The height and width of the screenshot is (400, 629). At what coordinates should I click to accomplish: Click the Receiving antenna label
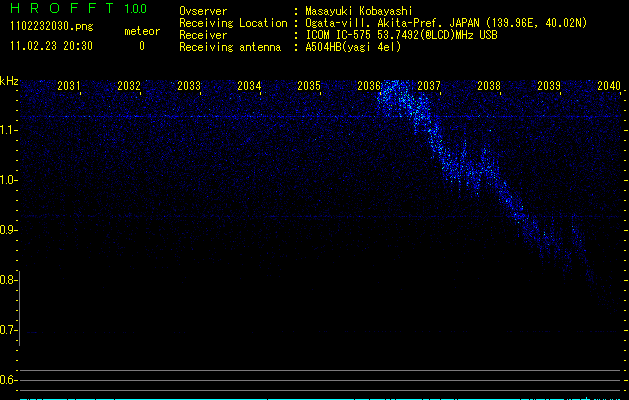pos(230,47)
